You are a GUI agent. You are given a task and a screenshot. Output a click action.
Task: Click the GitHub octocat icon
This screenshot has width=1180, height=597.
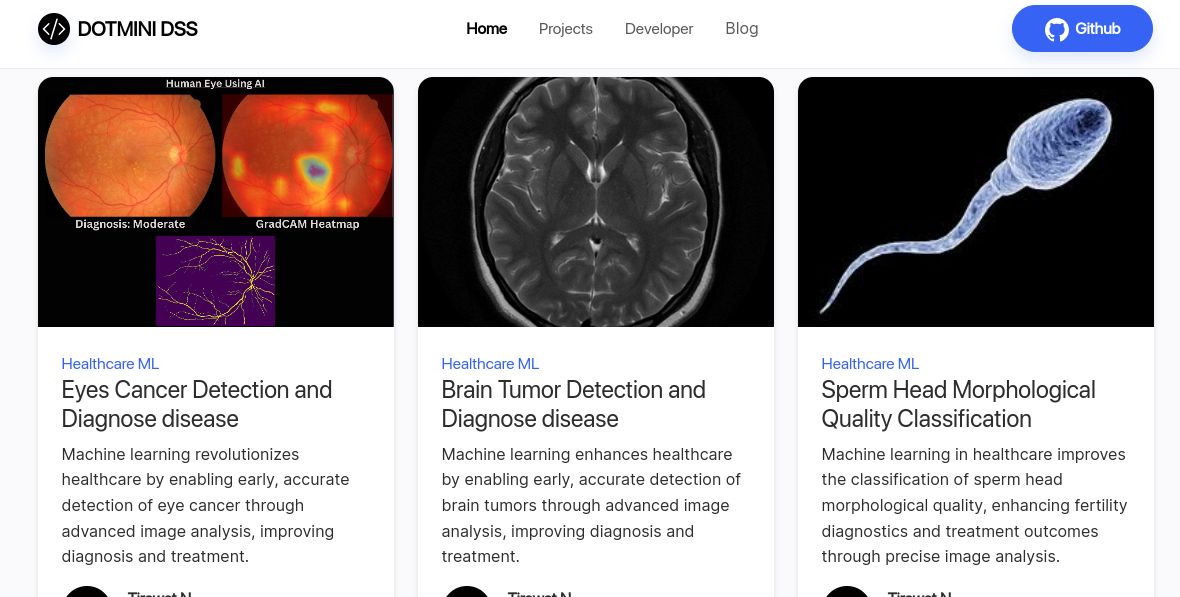coord(1056,29)
